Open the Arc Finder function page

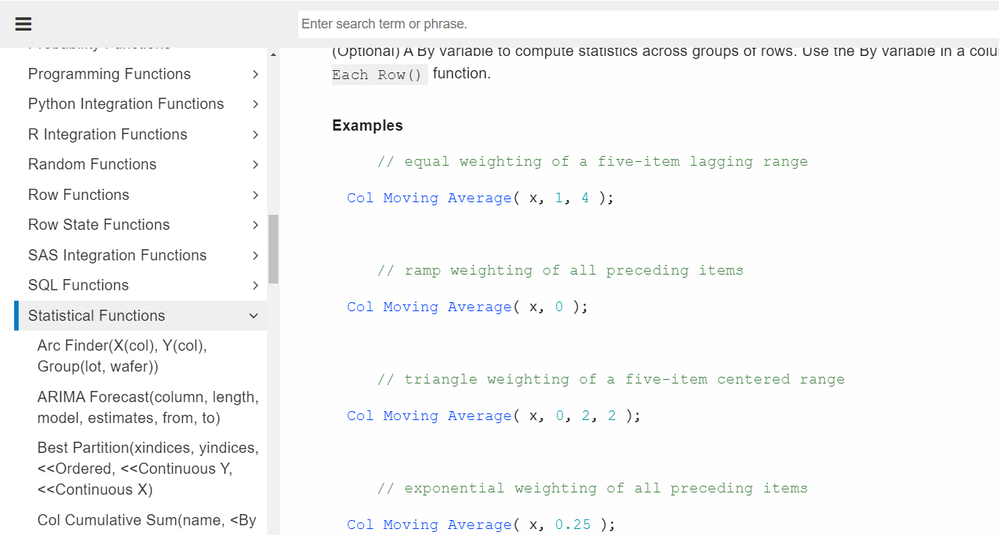[121, 356]
